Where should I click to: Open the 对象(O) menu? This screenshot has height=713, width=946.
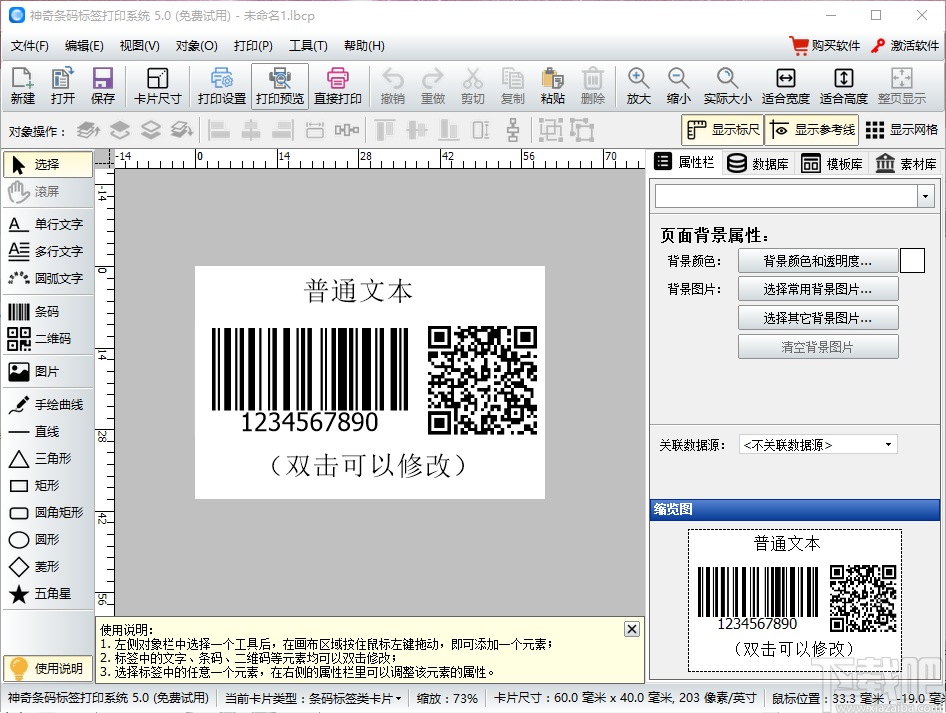coord(196,46)
